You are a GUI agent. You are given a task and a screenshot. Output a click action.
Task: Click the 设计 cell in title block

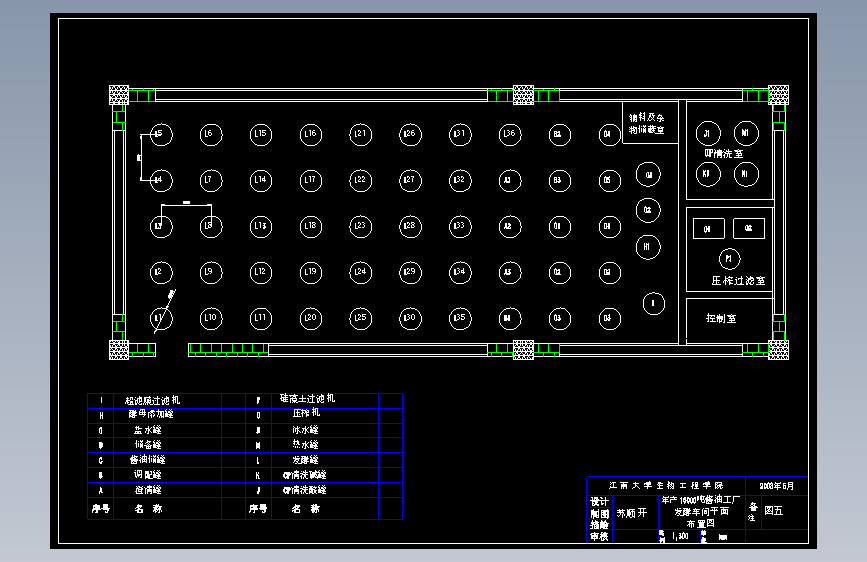tap(599, 502)
